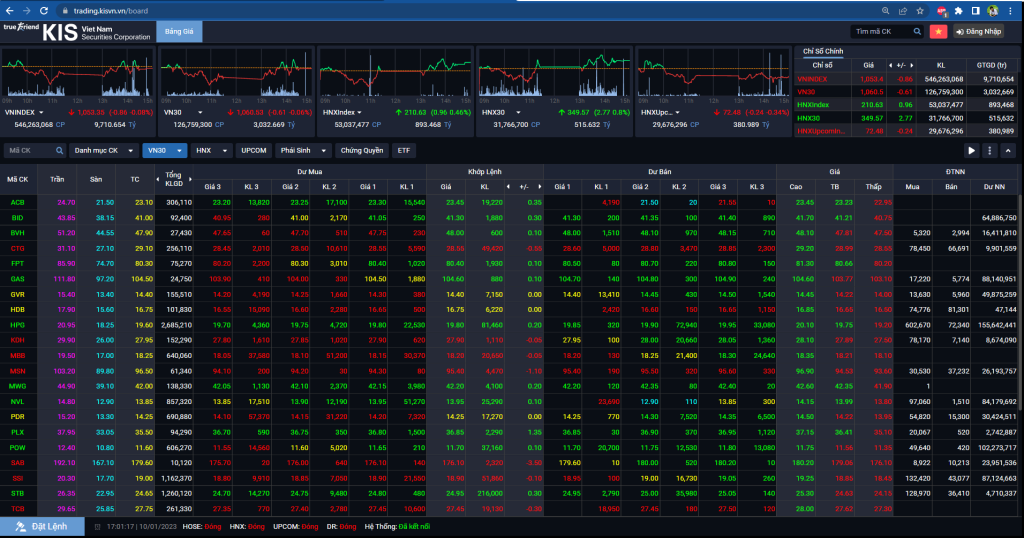1024x538 pixels.
Task: Open the three-dot table options menu
Action: (989, 150)
